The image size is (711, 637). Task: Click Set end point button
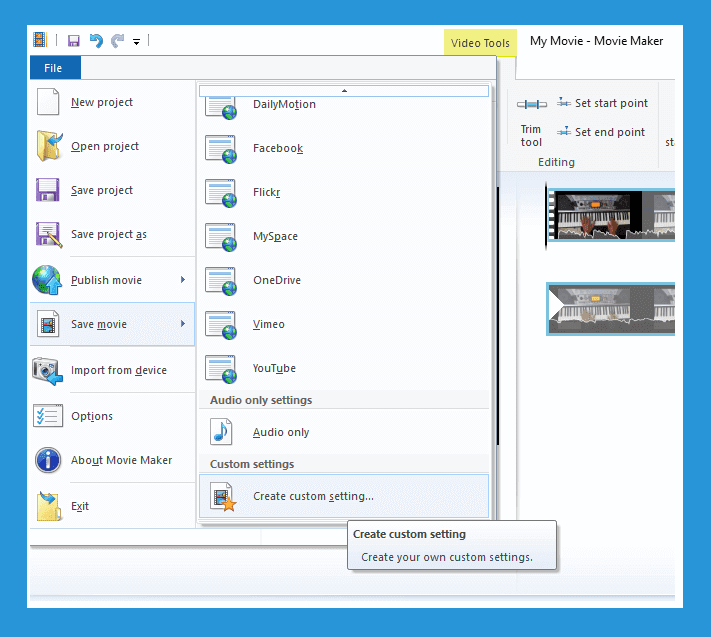[x=600, y=132]
